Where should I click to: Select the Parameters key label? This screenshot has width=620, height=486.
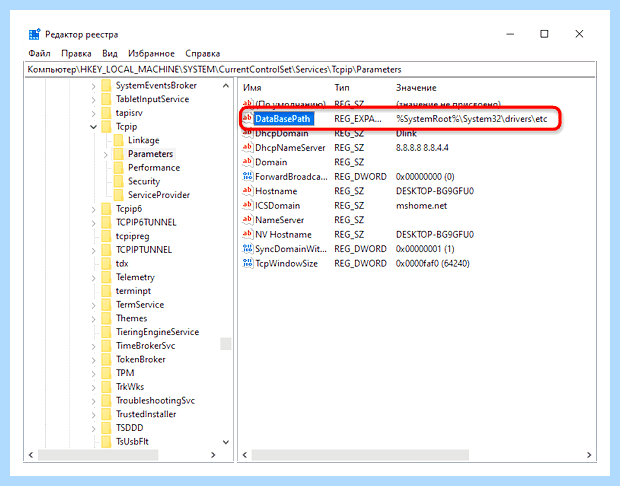pos(151,154)
